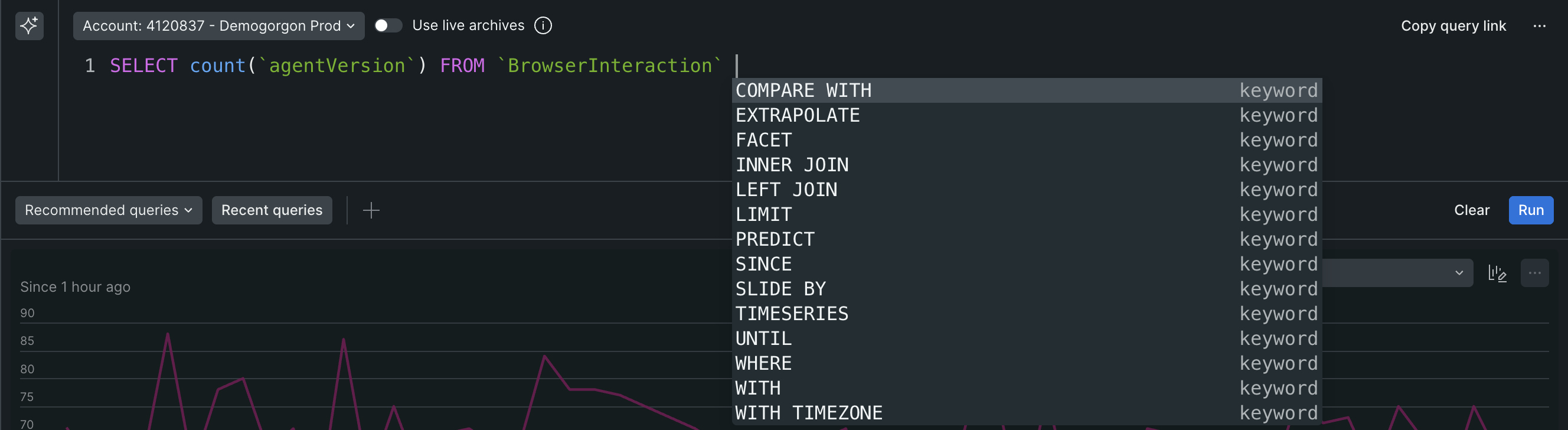Add a new query with the plus icon
Image resolution: width=1568 pixels, height=430 pixels.
click(371, 210)
